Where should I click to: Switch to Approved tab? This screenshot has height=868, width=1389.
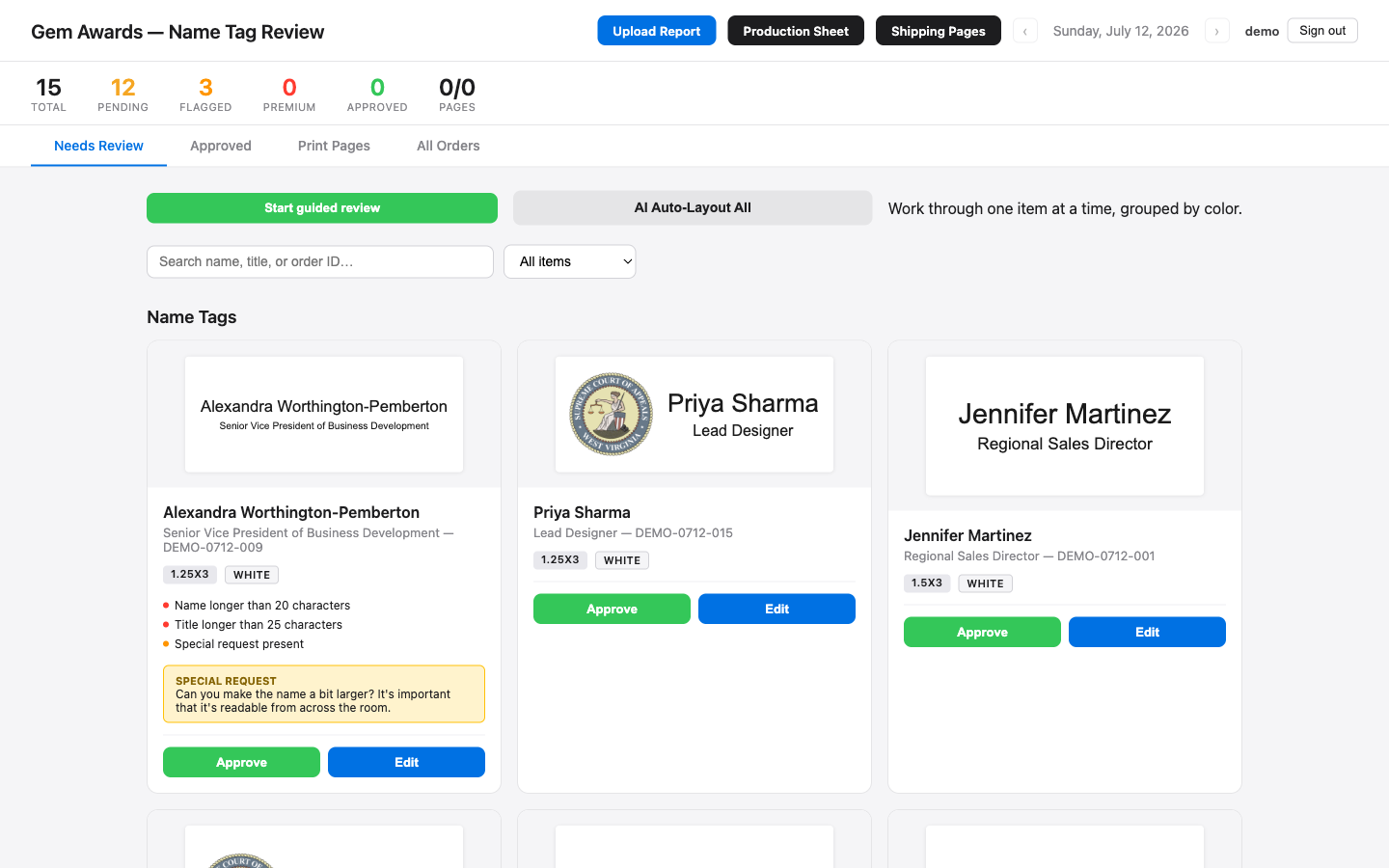tap(221, 146)
